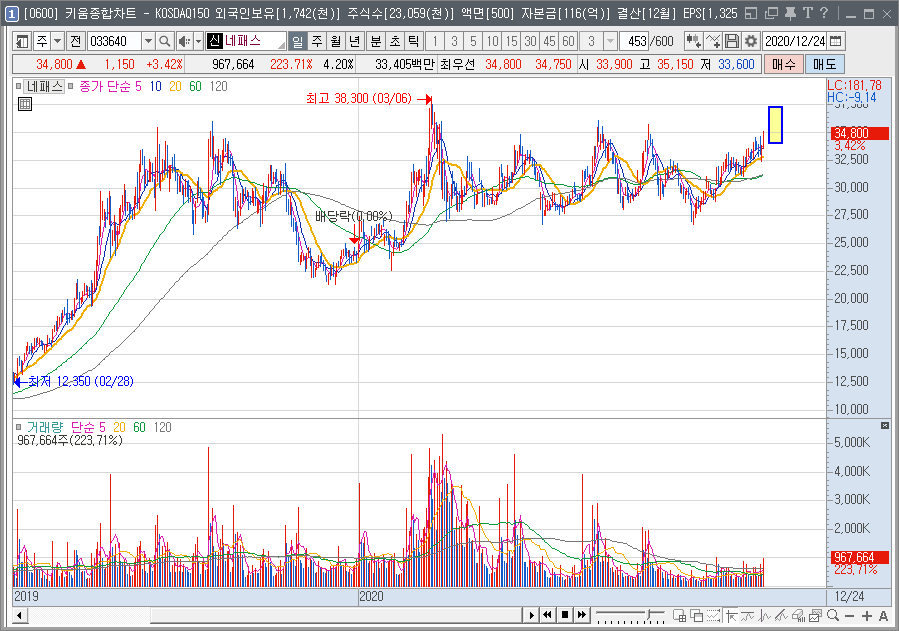The width and height of the screenshot is (899, 631).
Task: Select the crosshair cursor tool icon
Action: click(x=731, y=616)
